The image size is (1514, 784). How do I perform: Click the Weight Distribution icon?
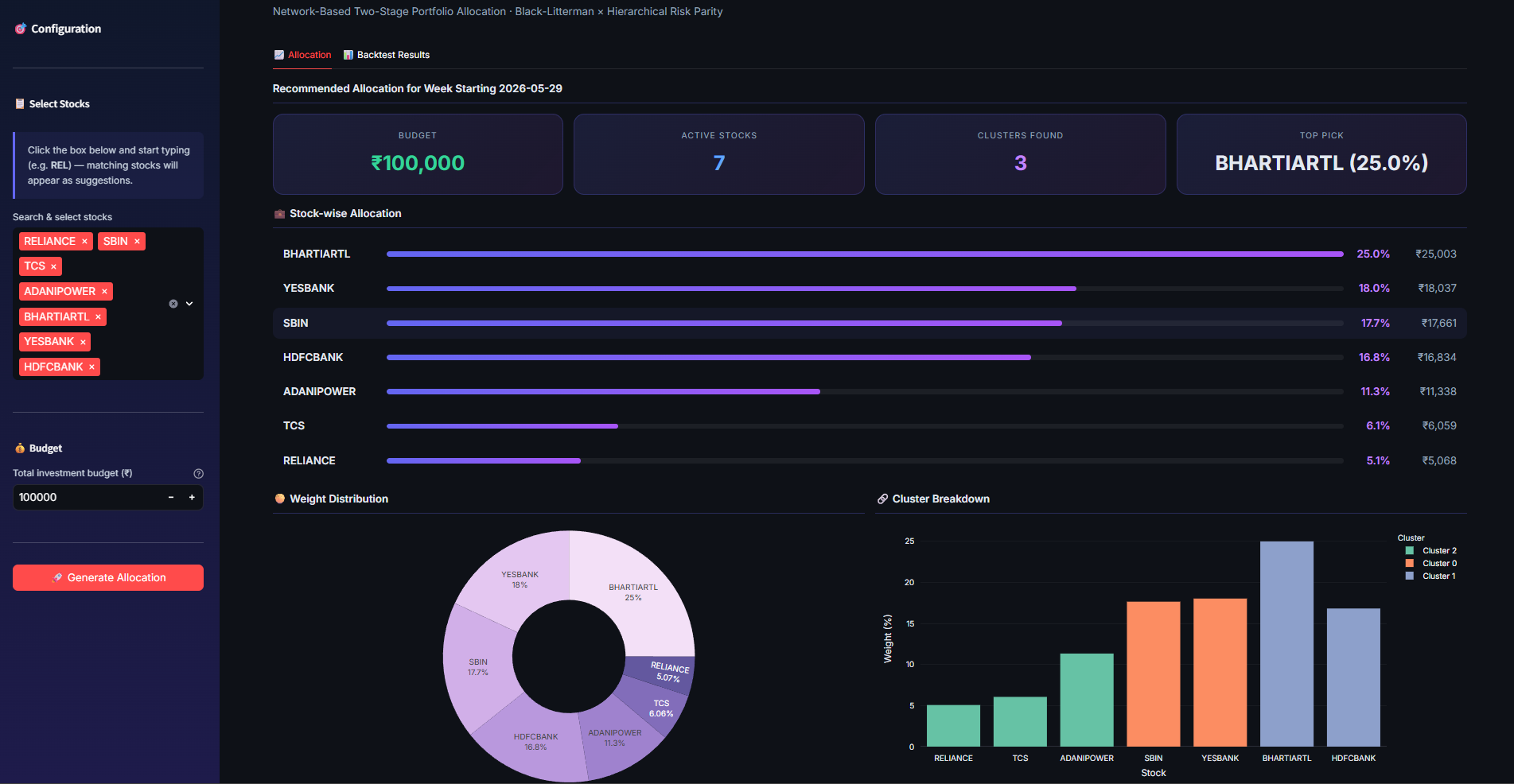[x=280, y=499]
